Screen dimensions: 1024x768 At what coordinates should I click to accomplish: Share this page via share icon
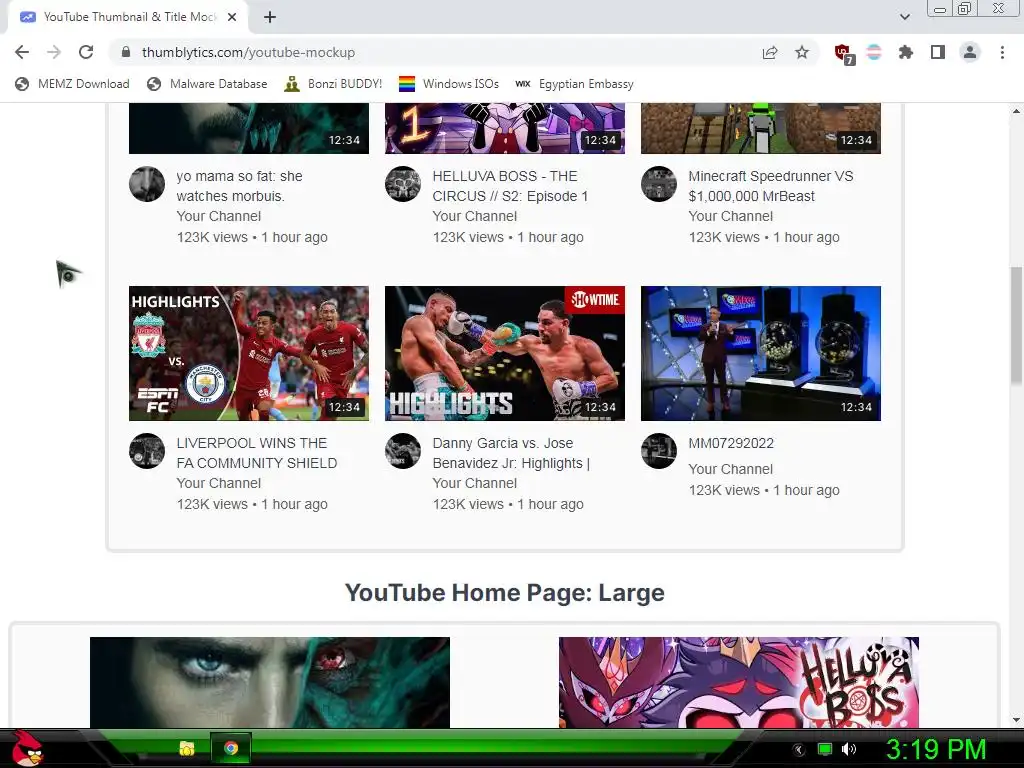coord(770,52)
